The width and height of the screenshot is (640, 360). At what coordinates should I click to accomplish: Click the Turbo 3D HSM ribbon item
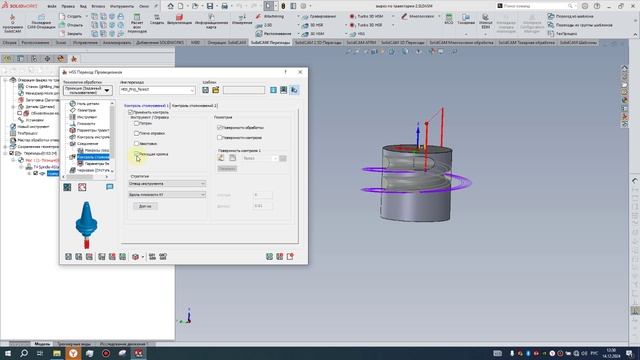tap(366, 16)
